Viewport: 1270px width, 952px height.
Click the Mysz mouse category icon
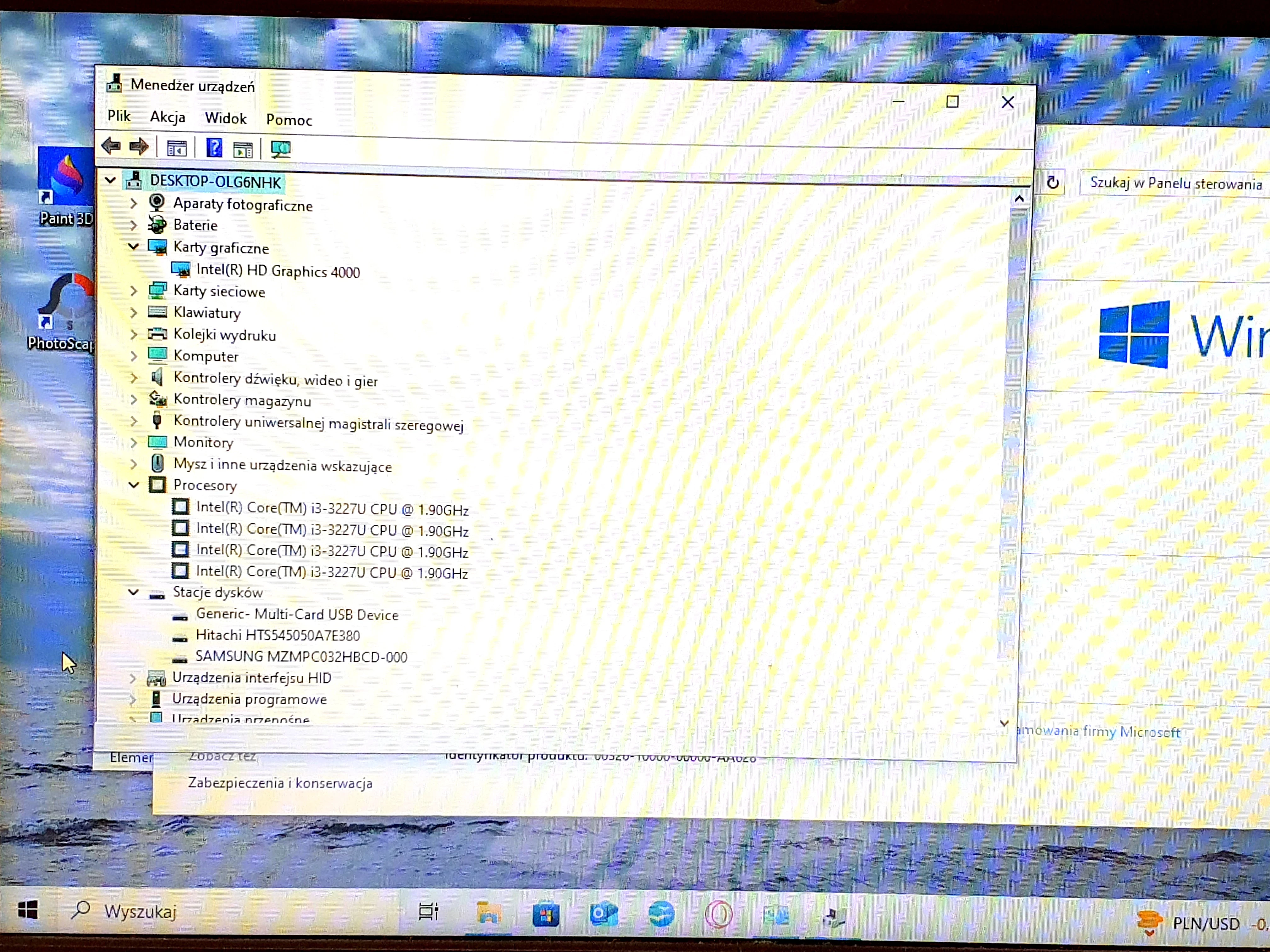point(157,463)
